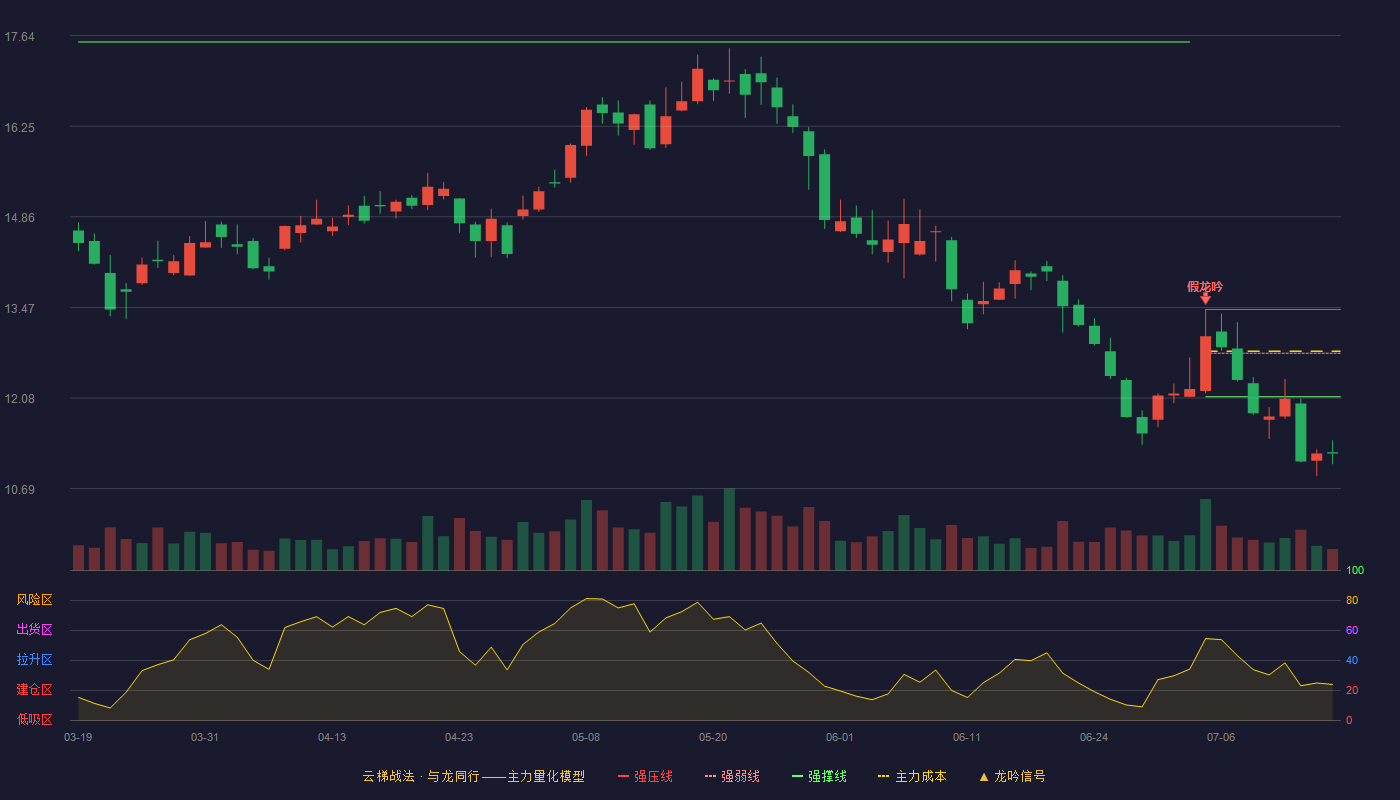
Task: Toggle the 主力成本 legend entry
Action: click(911, 776)
